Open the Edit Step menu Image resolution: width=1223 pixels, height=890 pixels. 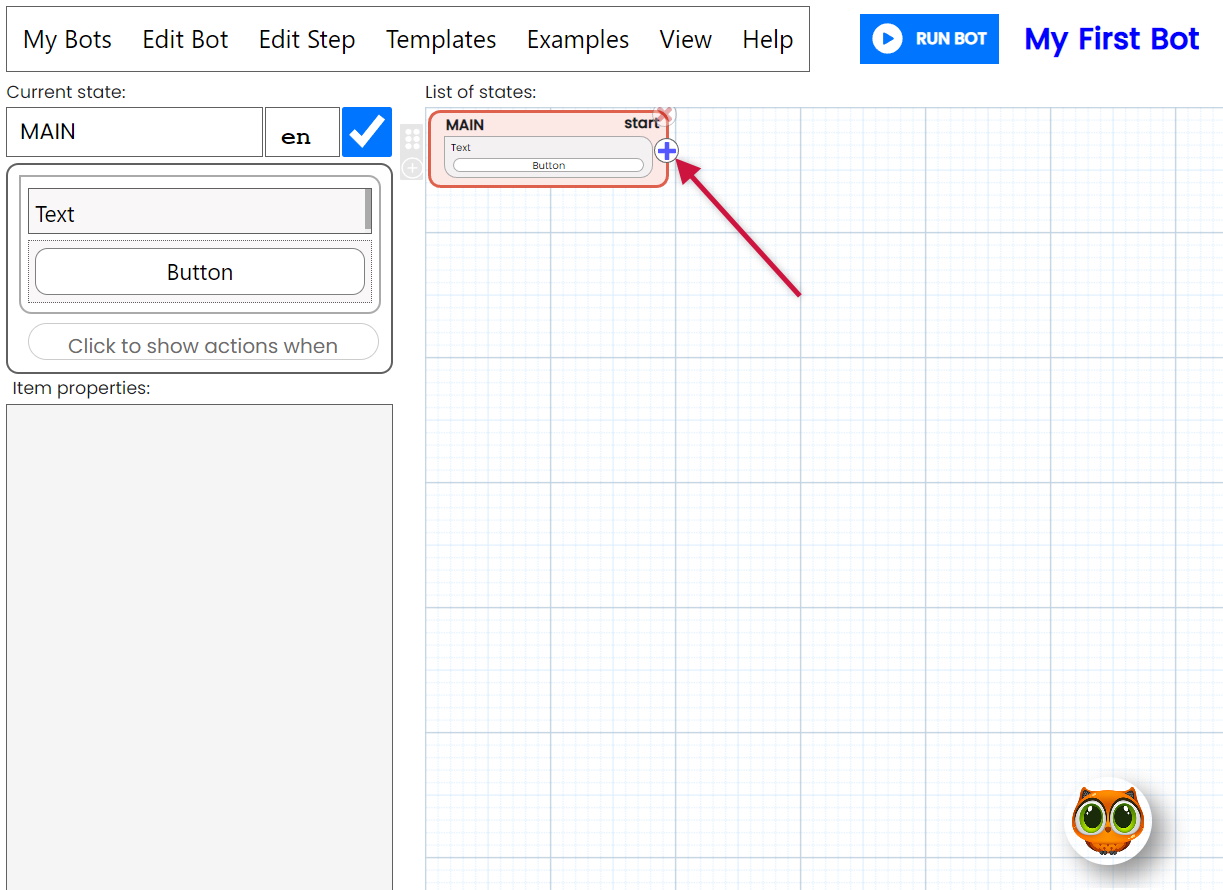(307, 40)
